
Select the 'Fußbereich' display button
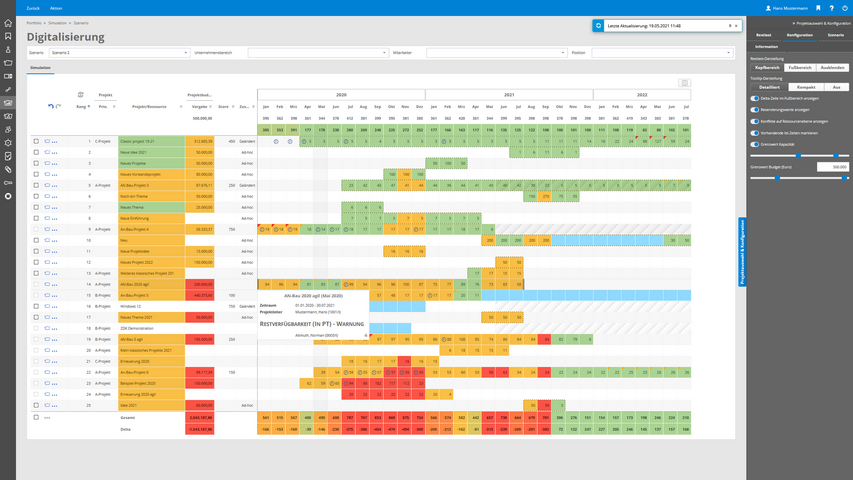pyautogui.click(x=799, y=68)
